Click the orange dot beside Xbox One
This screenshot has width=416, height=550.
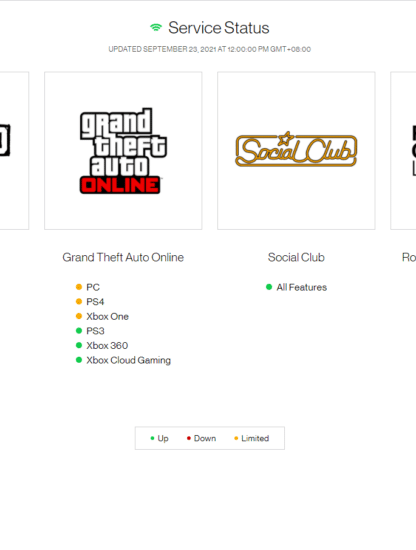[x=79, y=316]
